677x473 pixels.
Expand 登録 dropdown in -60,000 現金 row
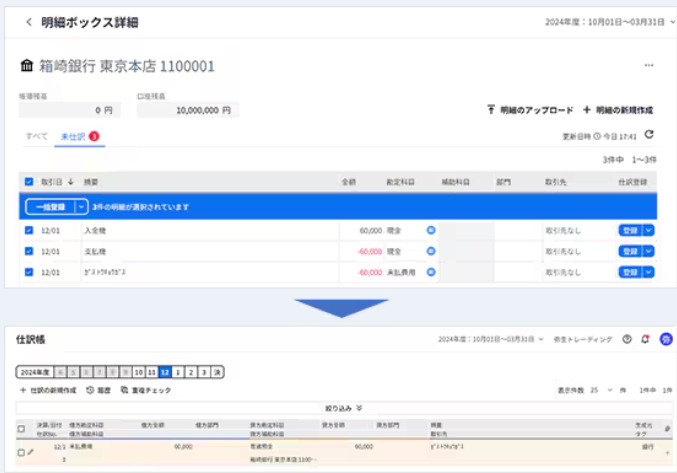pos(649,251)
